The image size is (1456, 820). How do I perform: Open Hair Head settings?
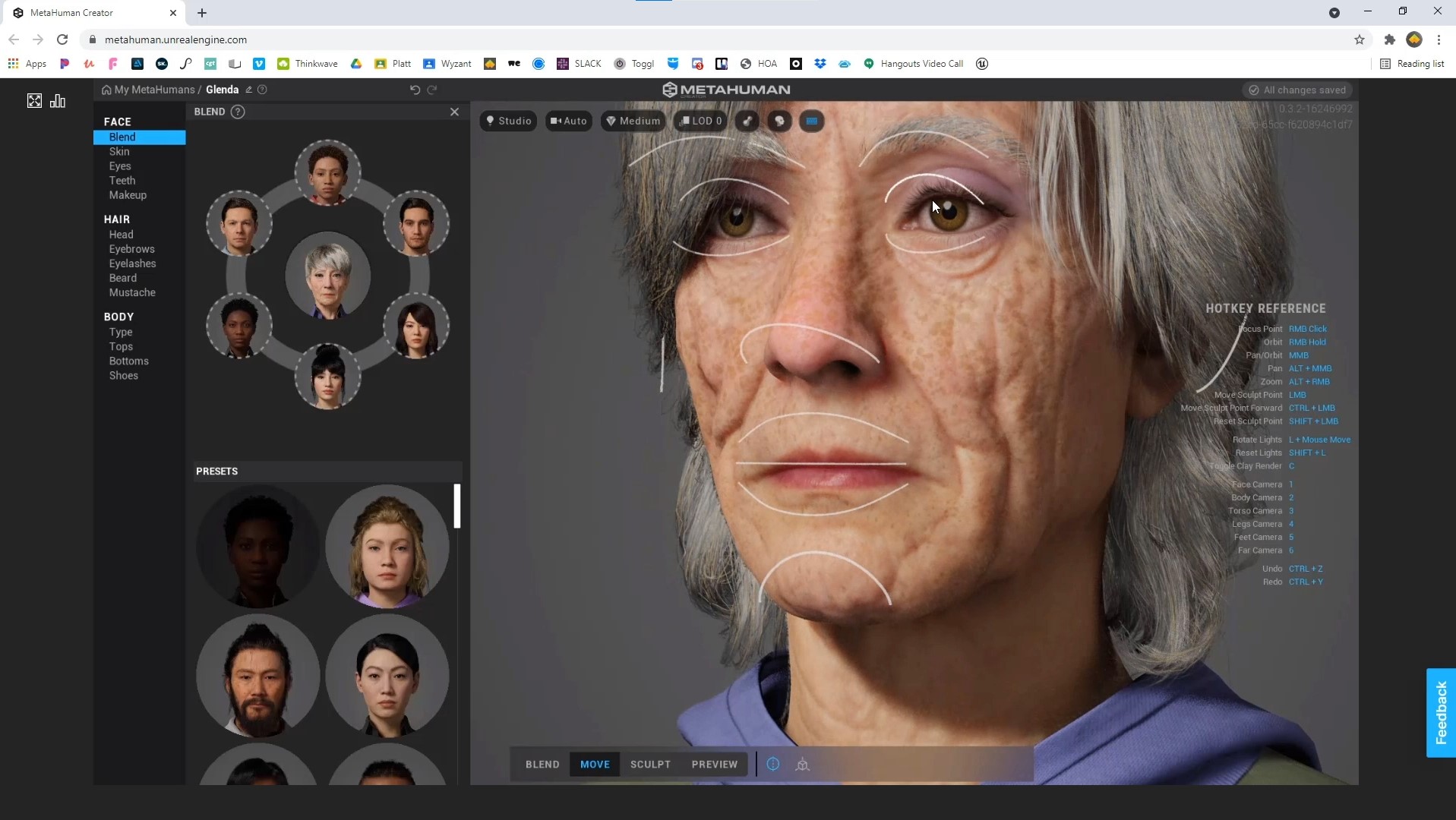coord(121,235)
